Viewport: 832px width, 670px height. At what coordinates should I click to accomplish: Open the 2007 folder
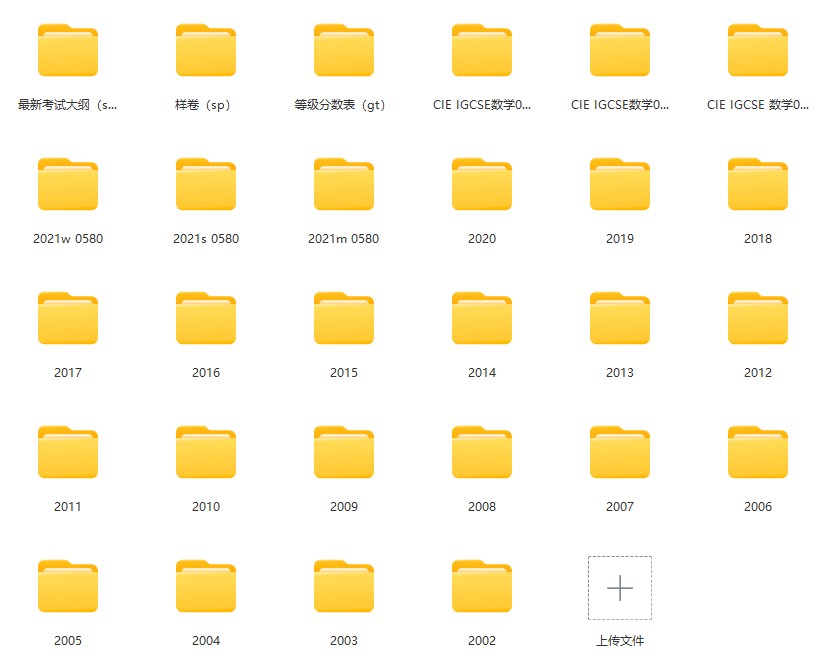tap(620, 452)
